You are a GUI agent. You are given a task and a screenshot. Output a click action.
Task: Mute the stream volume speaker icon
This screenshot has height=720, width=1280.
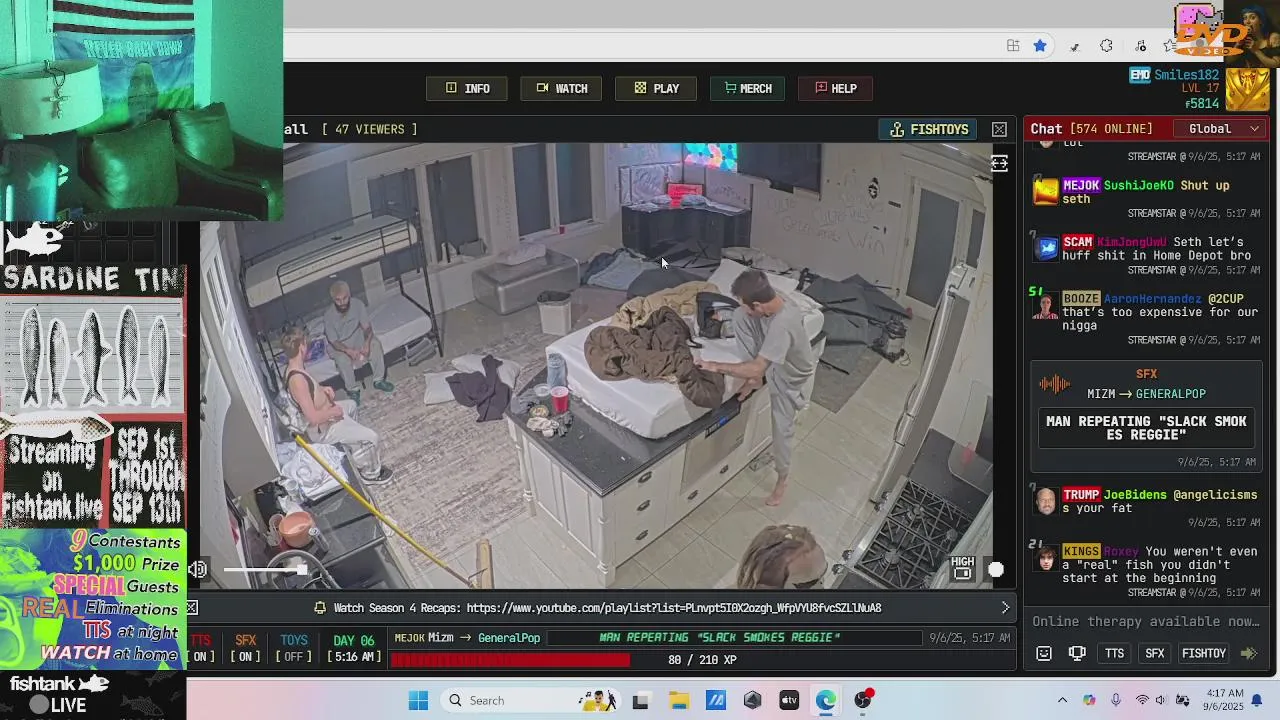198,570
